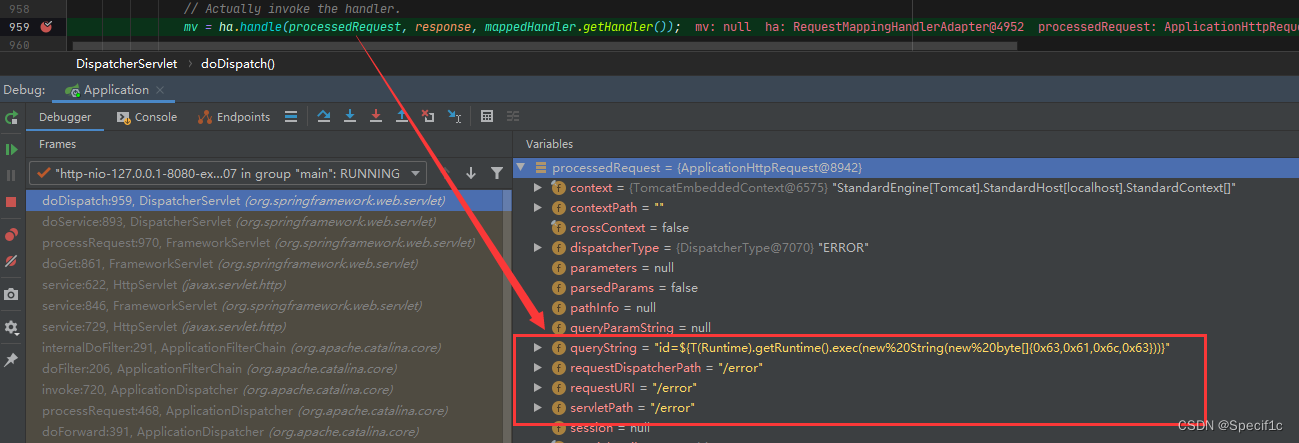Expand contextPath variable node
This screenshot has height=443, width=1299.
pos(538,208)
